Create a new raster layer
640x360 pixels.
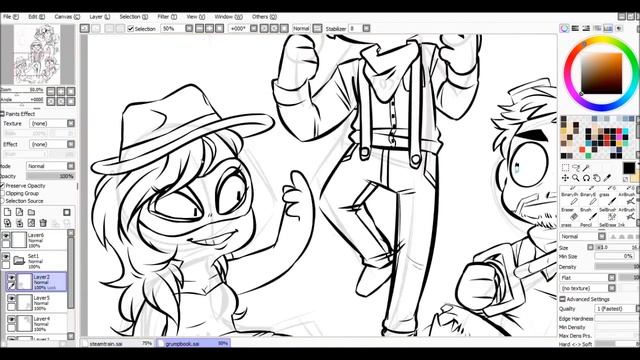8,212
